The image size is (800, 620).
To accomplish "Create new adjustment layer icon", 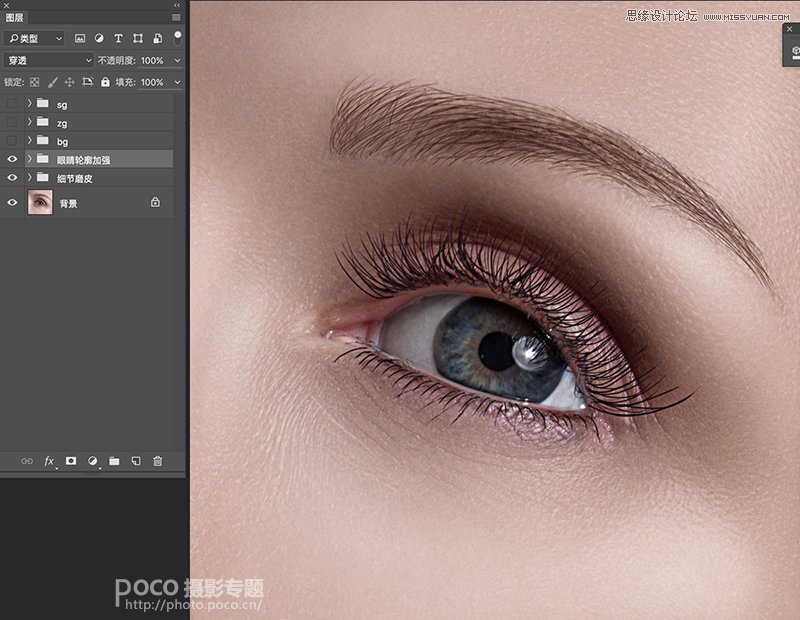I will point(93,461).
